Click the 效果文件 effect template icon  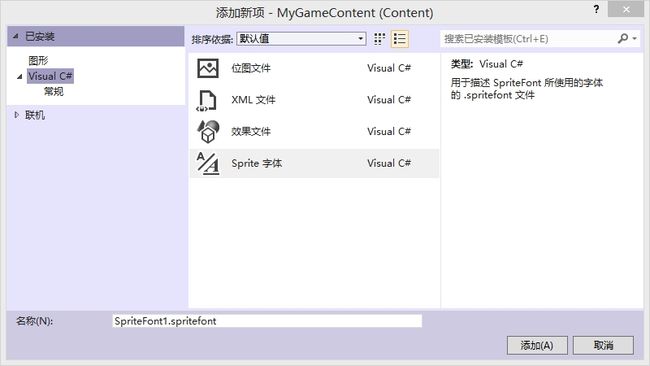coord(208,131)
